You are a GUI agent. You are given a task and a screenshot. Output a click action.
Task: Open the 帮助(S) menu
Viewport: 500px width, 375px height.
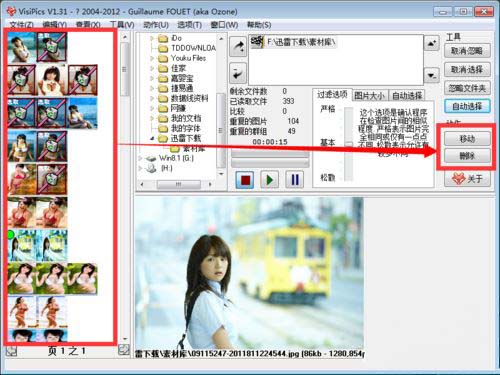click(x=259, y=25)
